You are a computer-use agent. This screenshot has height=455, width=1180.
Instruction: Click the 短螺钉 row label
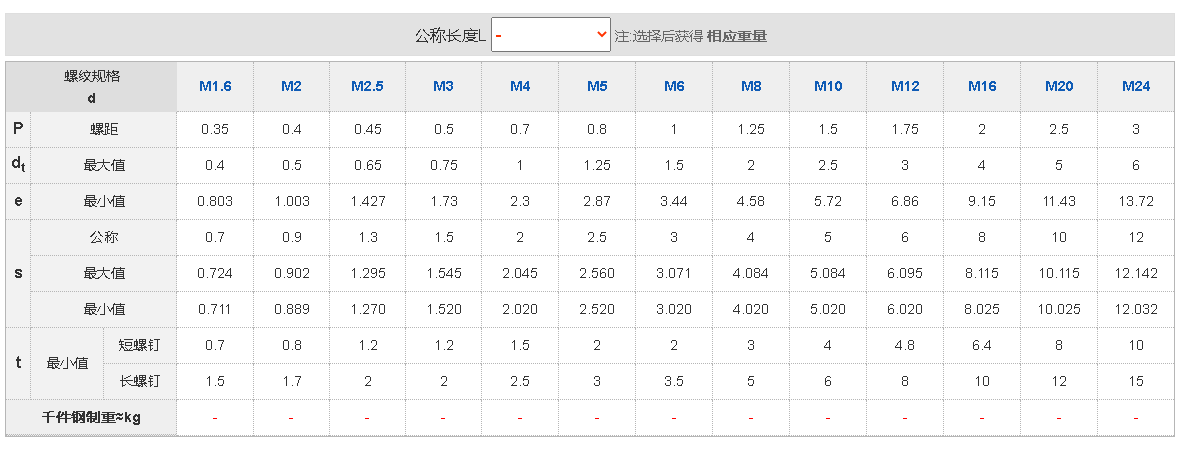point(140,345)
